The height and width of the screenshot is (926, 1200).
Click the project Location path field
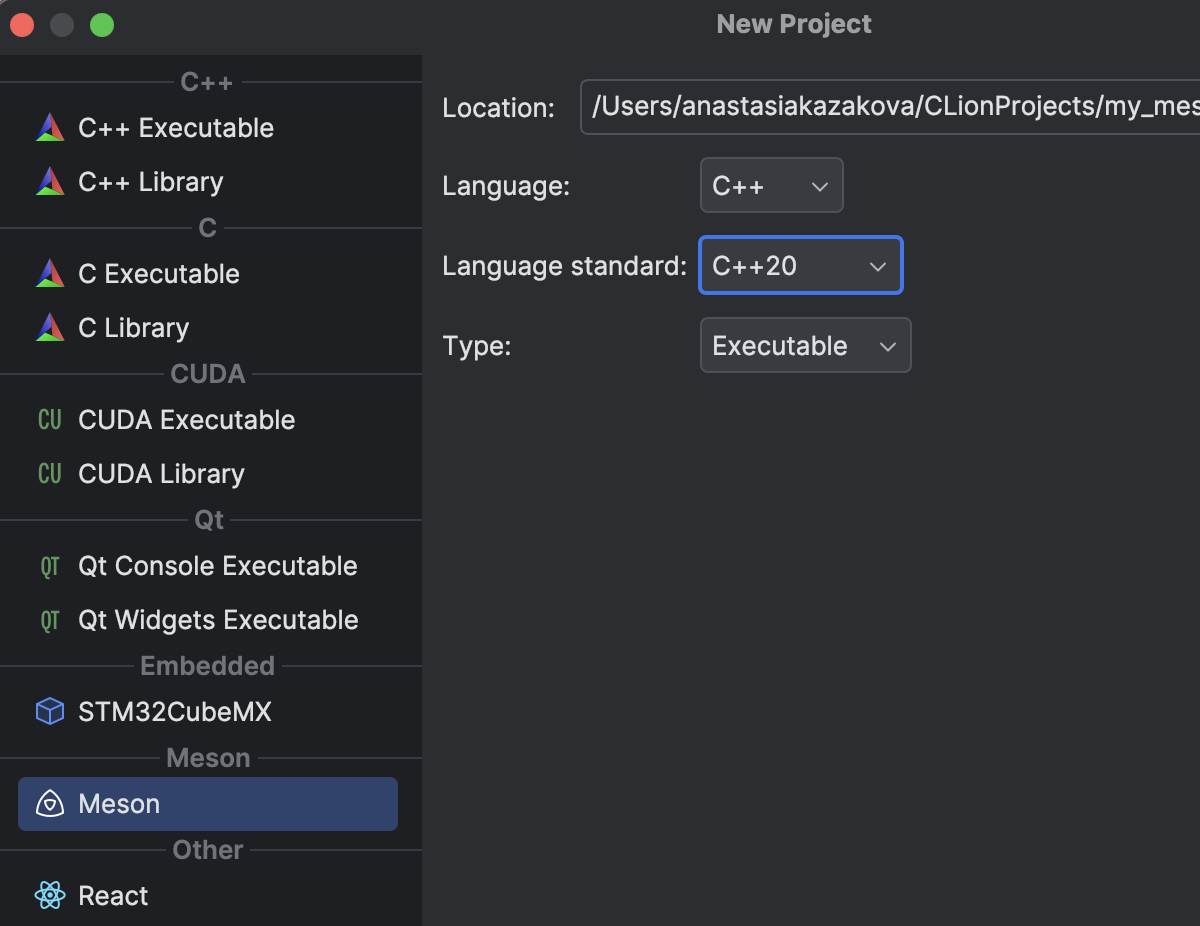(890, 107)
